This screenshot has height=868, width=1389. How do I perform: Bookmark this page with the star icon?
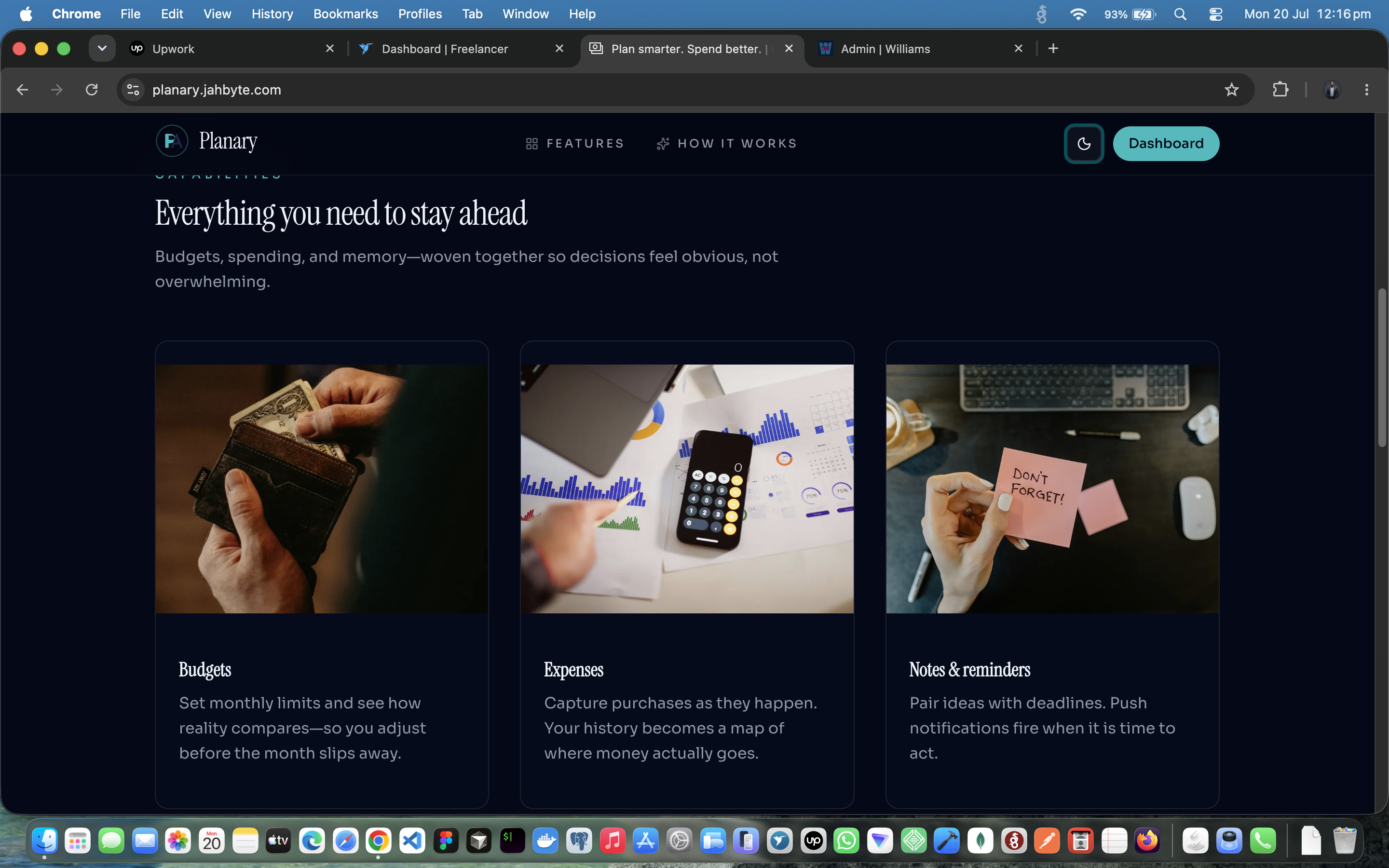[1232, 90]
